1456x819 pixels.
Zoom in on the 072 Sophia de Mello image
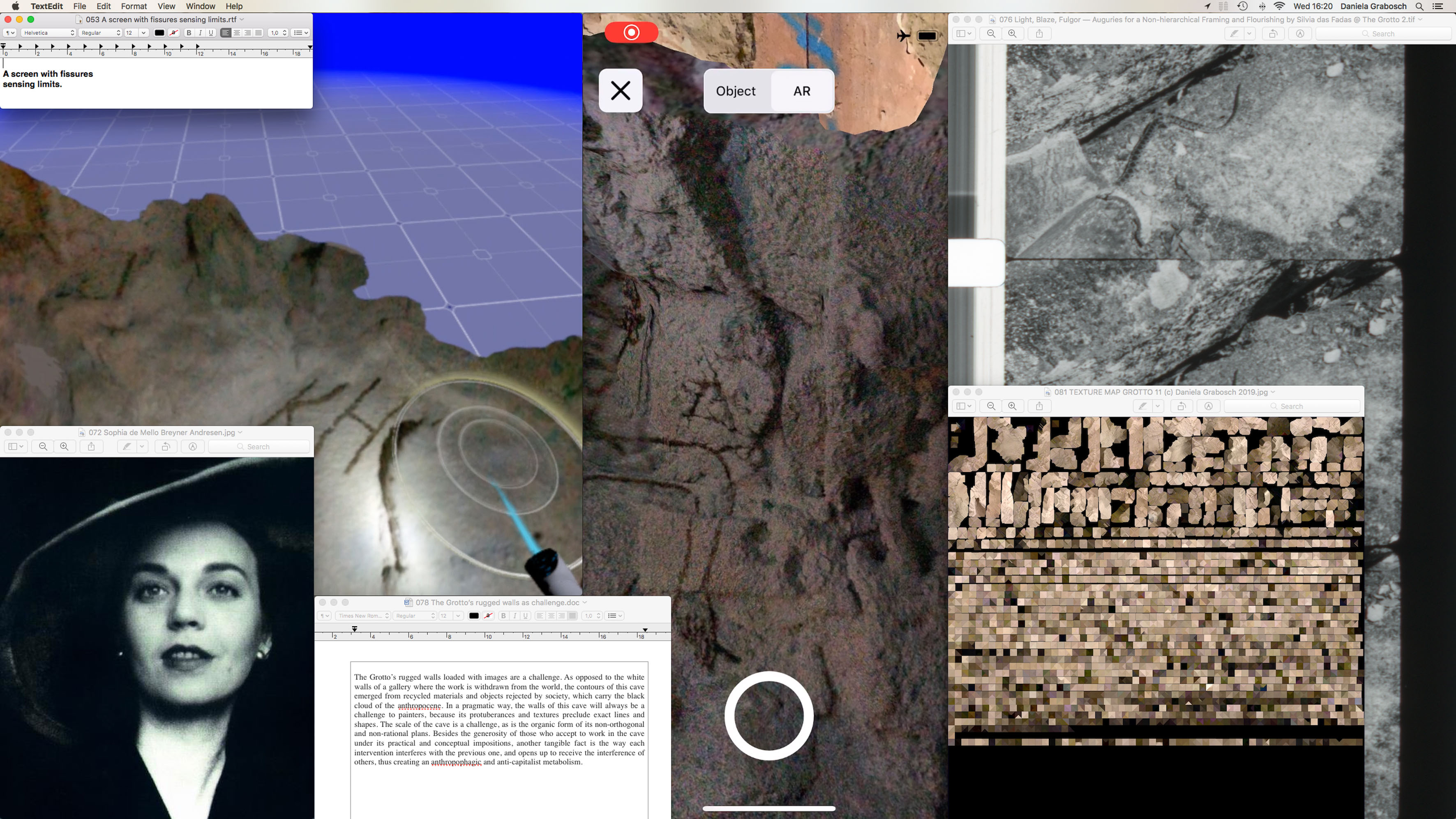click(65, 447)
